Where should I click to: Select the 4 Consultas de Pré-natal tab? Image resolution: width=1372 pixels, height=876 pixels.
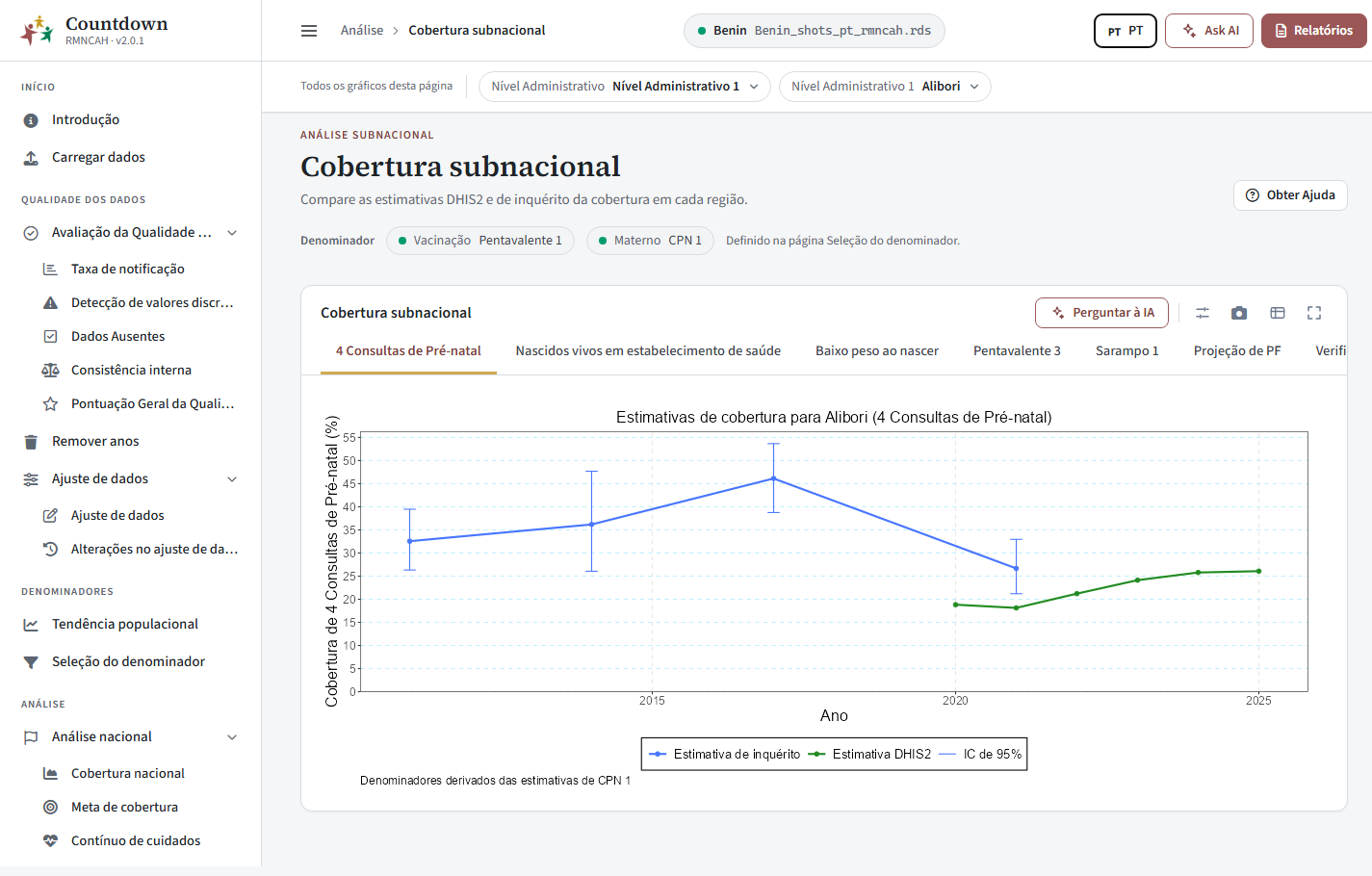[x=408, y=351]
